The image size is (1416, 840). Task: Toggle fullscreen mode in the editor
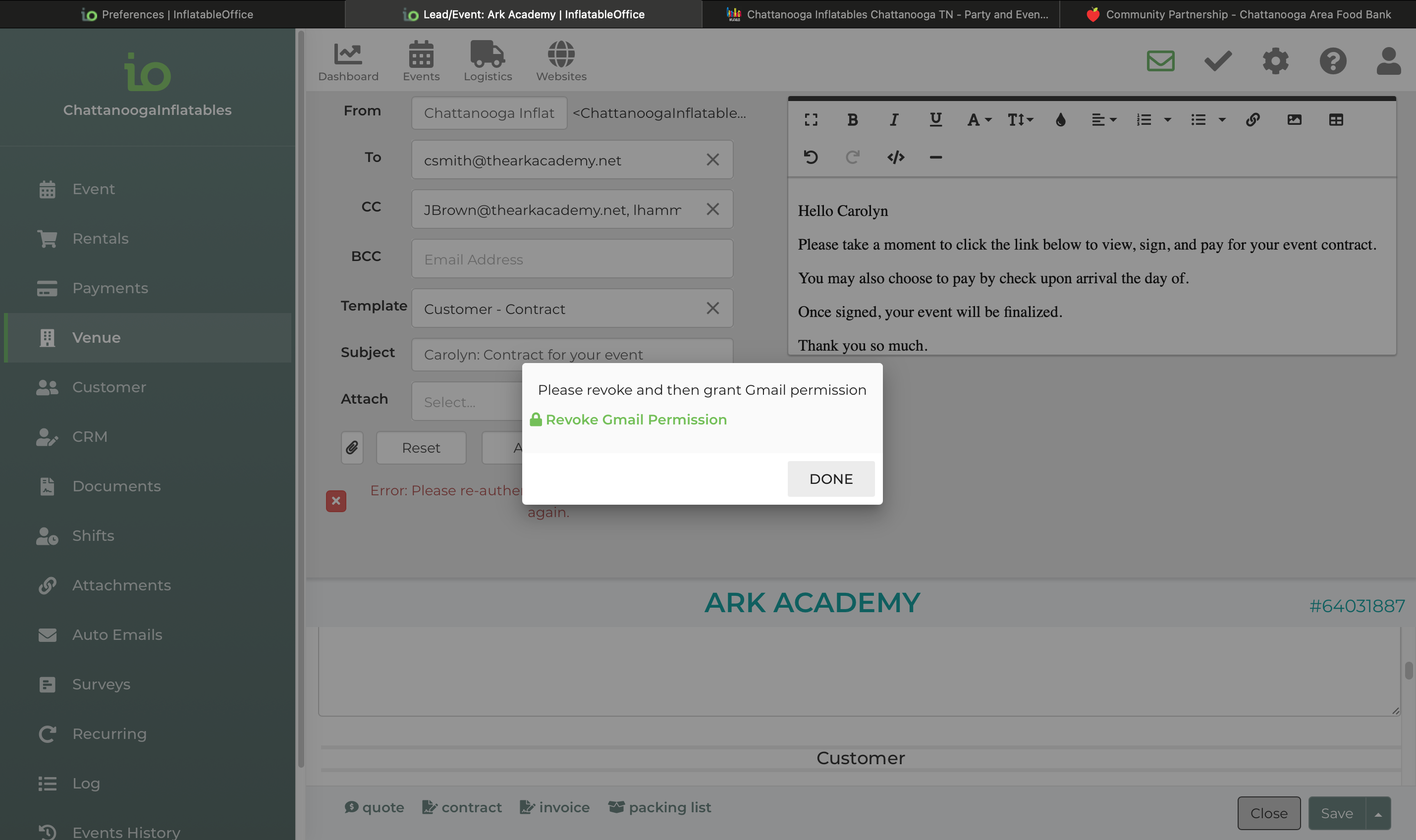[x=811, y=120]
